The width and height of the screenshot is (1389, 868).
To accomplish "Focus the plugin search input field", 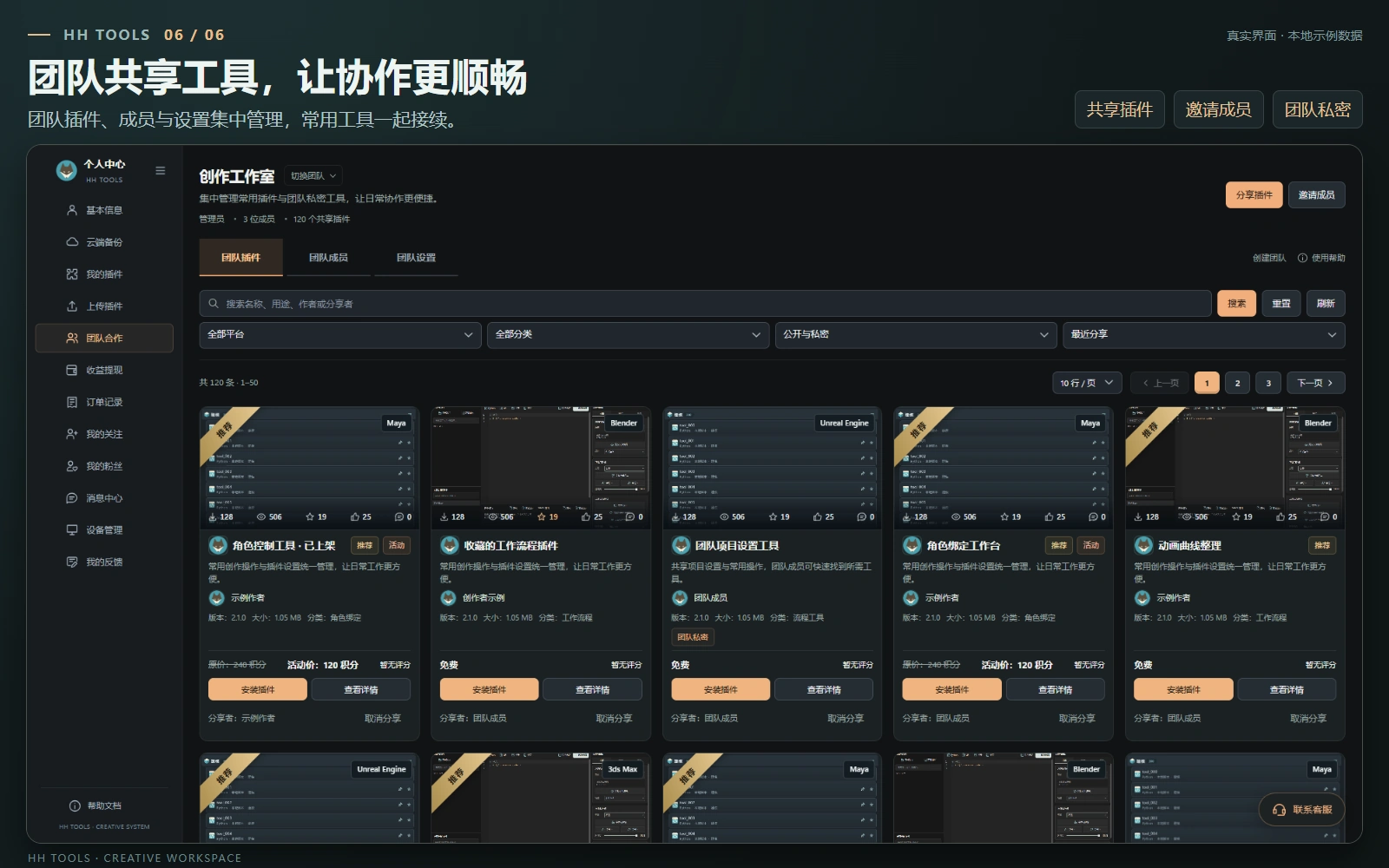I will pos(705,304).
